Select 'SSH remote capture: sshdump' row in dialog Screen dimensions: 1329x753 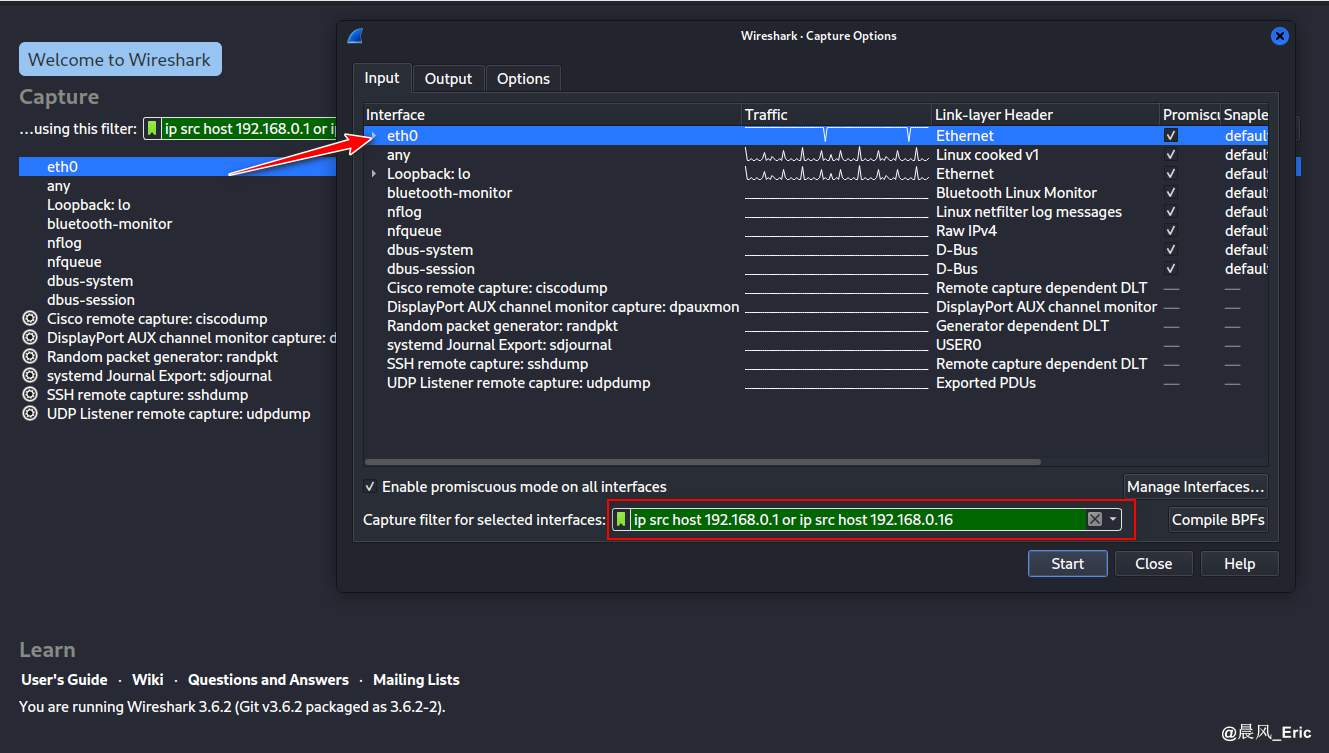tap(816, 364)
